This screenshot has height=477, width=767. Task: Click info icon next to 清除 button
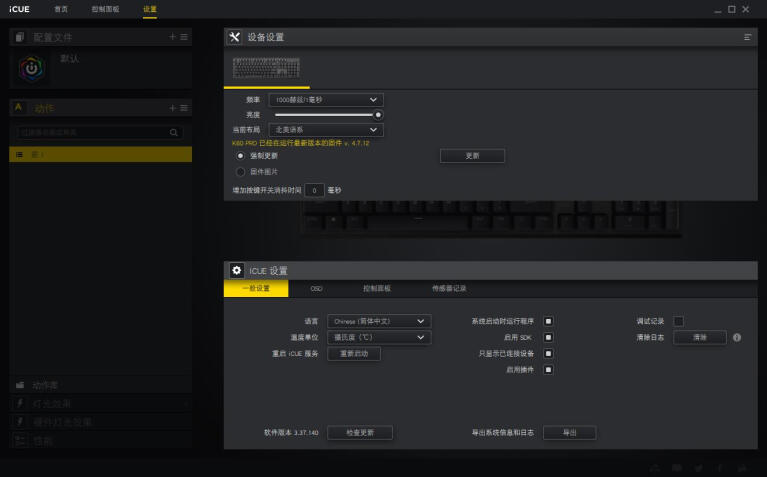pos(737,338)
